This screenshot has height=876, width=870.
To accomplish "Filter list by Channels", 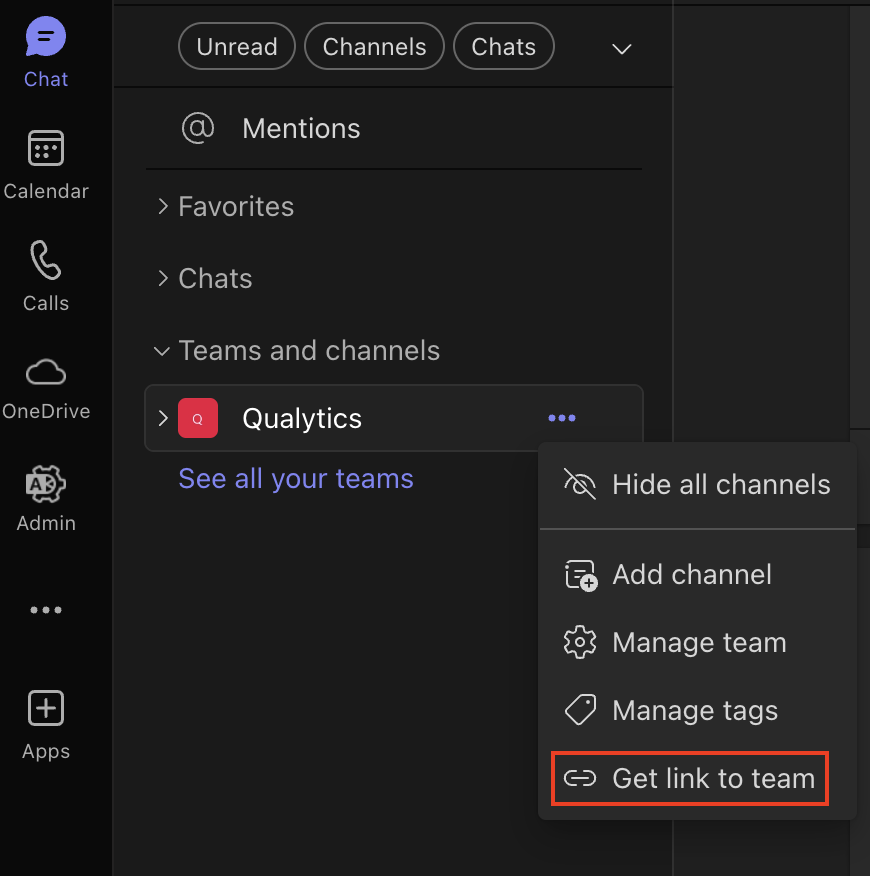I will tap(374, 46).
